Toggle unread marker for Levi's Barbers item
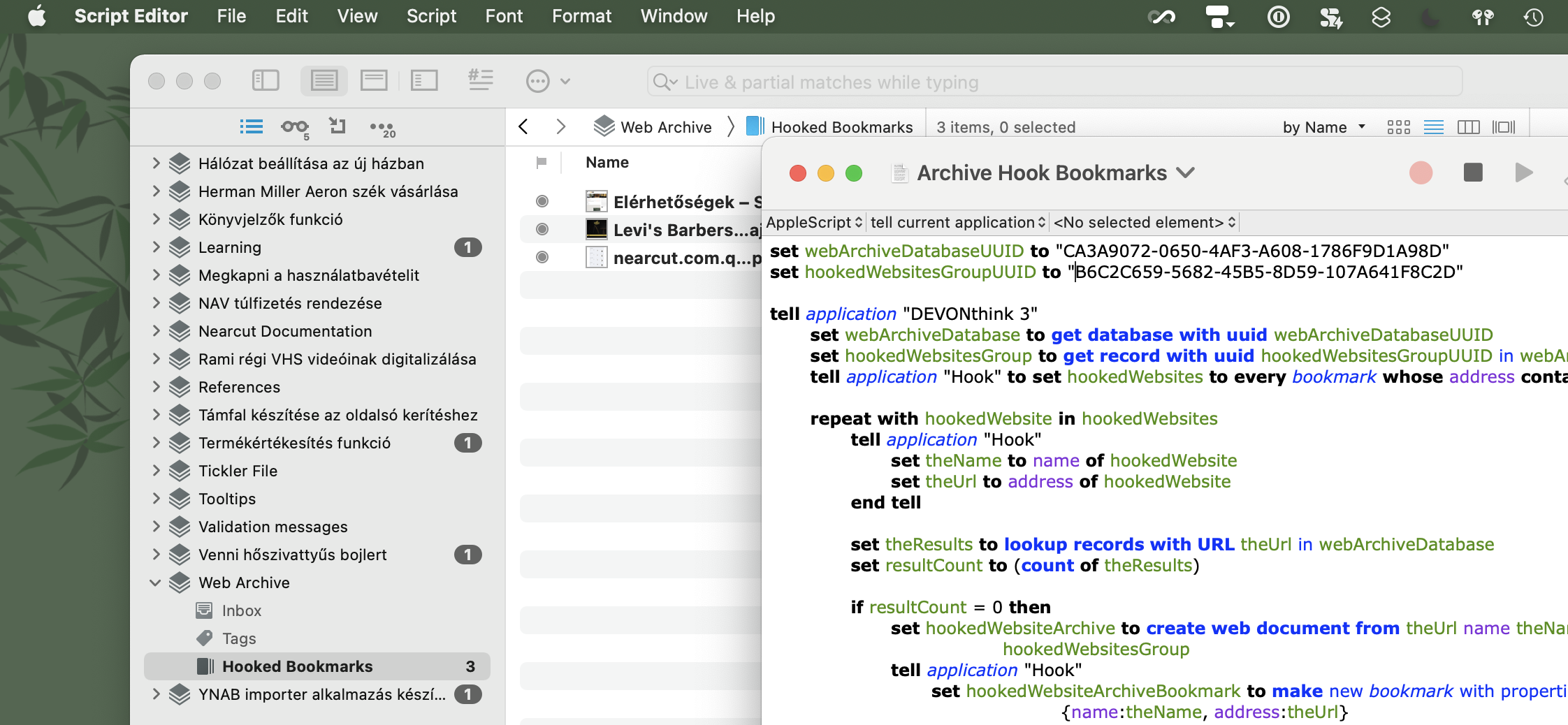This screenshot has width=1568, height=725. click(542, 229)
